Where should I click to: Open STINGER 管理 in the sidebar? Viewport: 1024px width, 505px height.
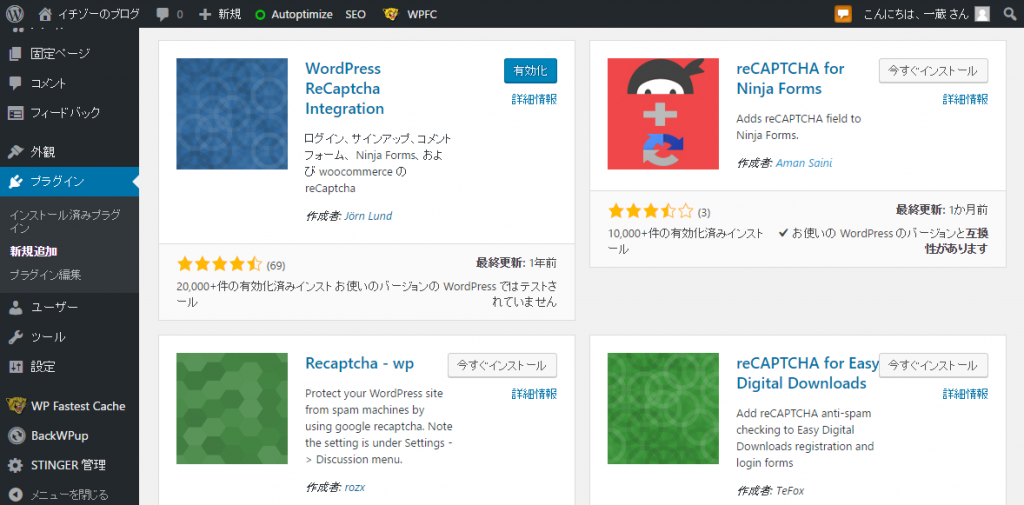point(68,465)
